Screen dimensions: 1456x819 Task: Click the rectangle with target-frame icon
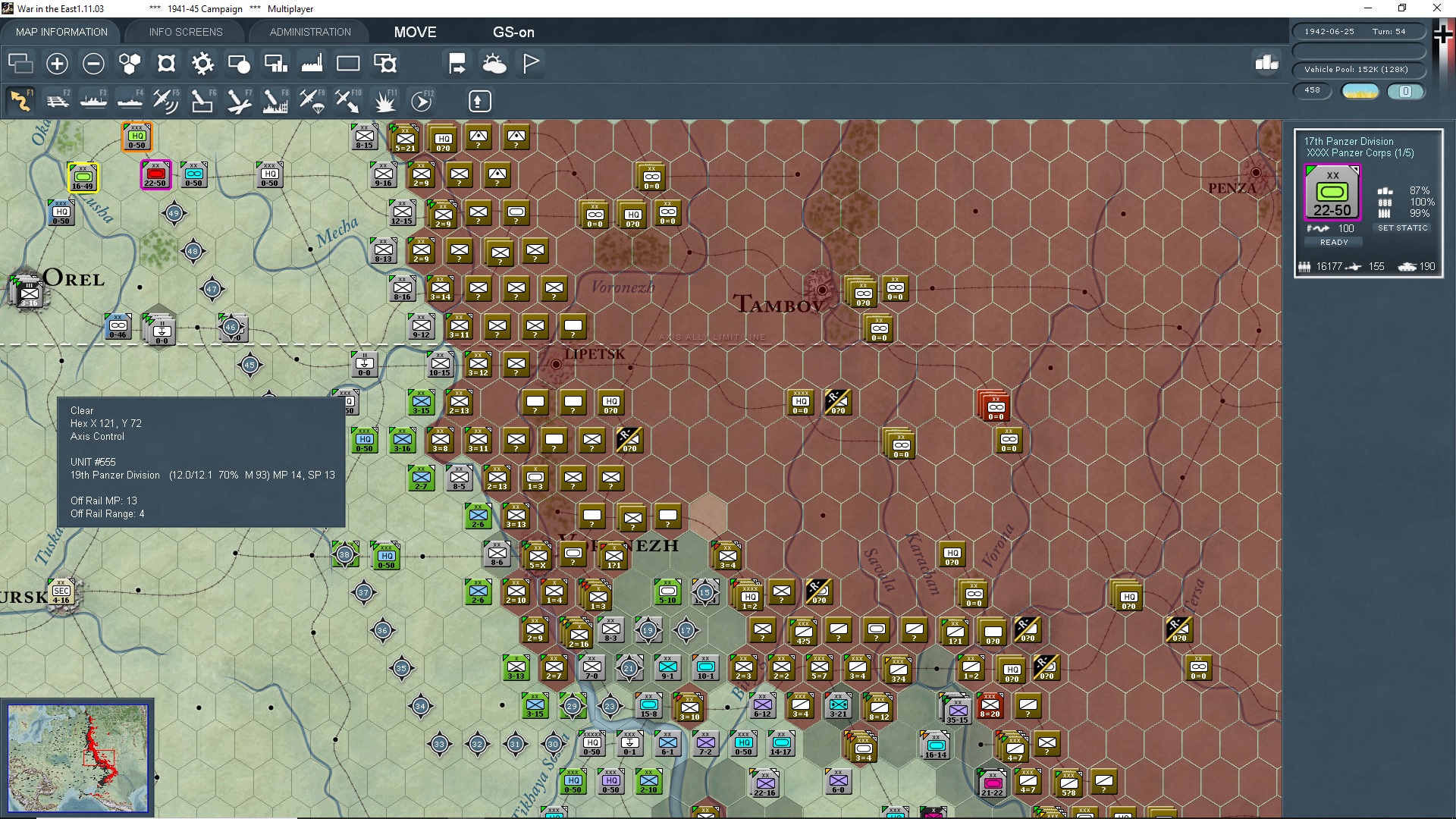tap(385, 64)
